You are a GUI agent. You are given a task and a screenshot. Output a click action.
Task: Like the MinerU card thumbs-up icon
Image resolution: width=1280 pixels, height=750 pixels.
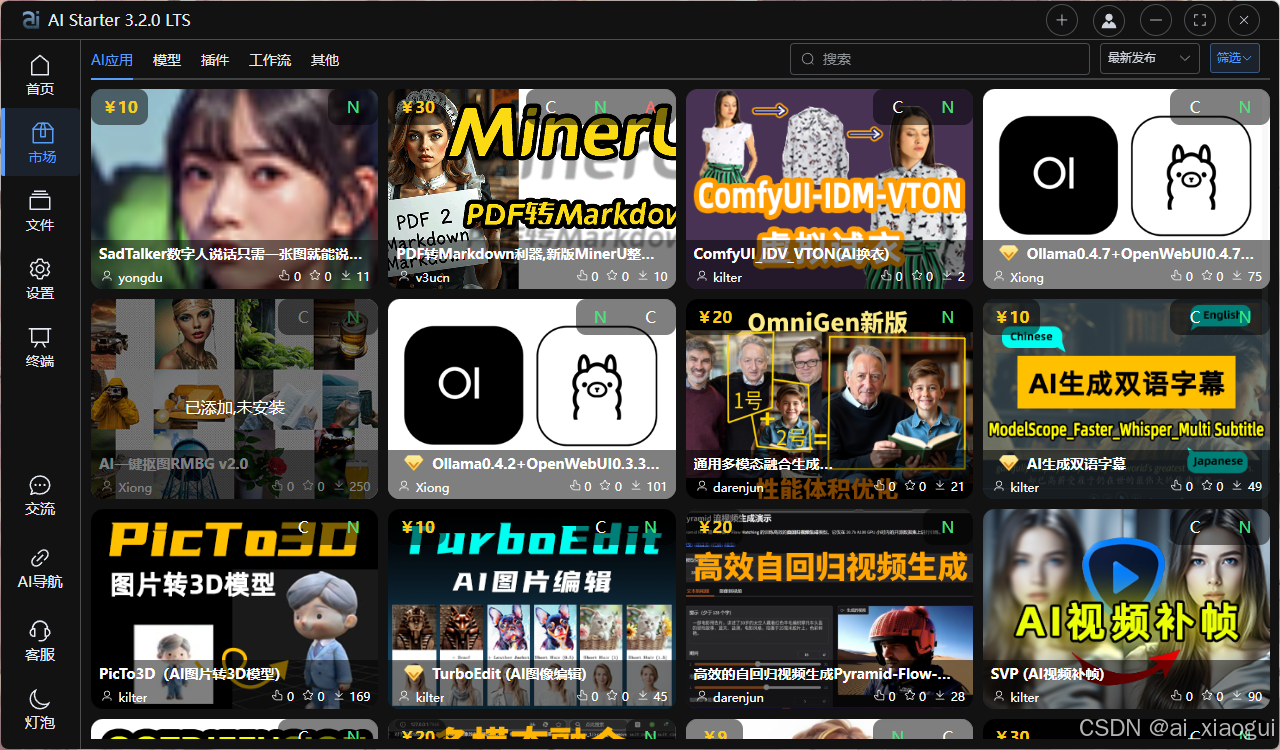click(581, 276)
